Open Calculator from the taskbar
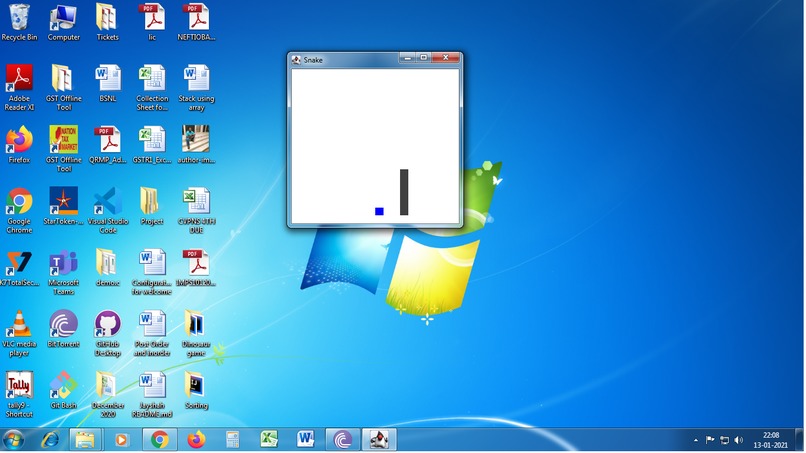Screen dimensions: 806x453 (x=232, y=440)
